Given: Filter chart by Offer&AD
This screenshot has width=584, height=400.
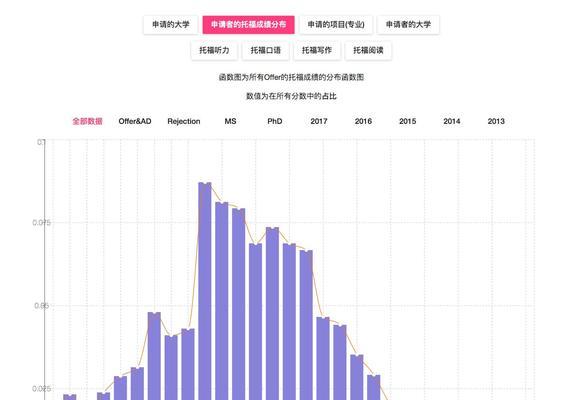Looking at the screenshot, I should click(135, 121).
